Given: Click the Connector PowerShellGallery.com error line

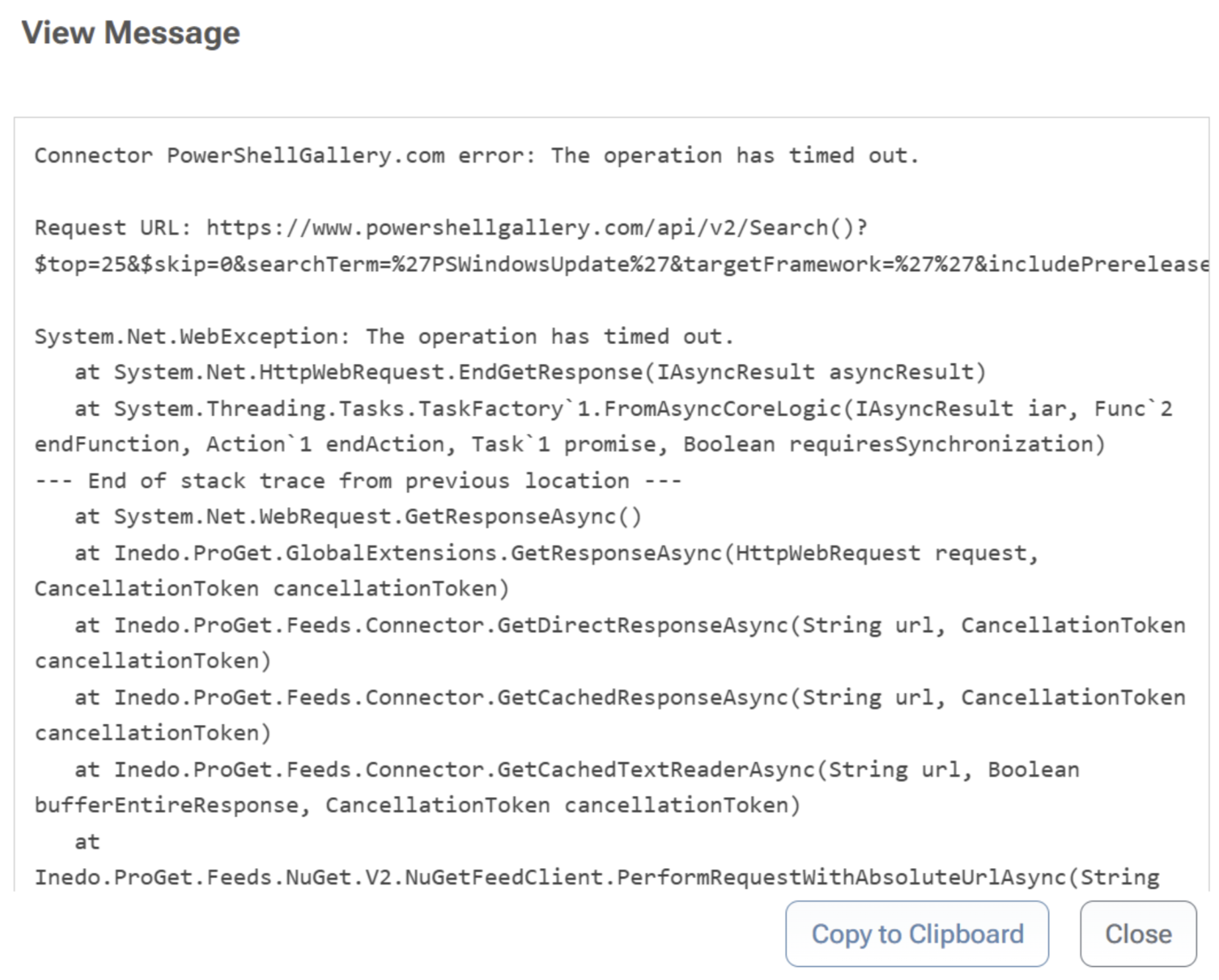Looking at the screenshot, I should [476, 156].
